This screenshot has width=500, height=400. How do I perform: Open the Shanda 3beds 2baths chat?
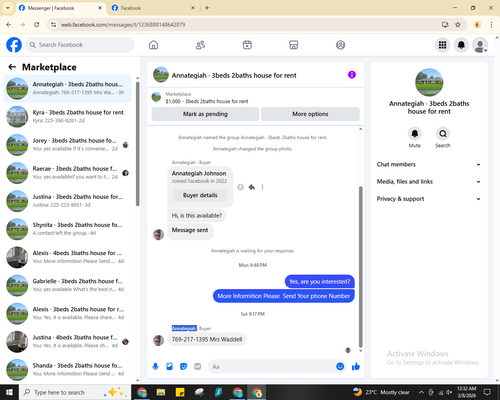(x=68, y=370)
